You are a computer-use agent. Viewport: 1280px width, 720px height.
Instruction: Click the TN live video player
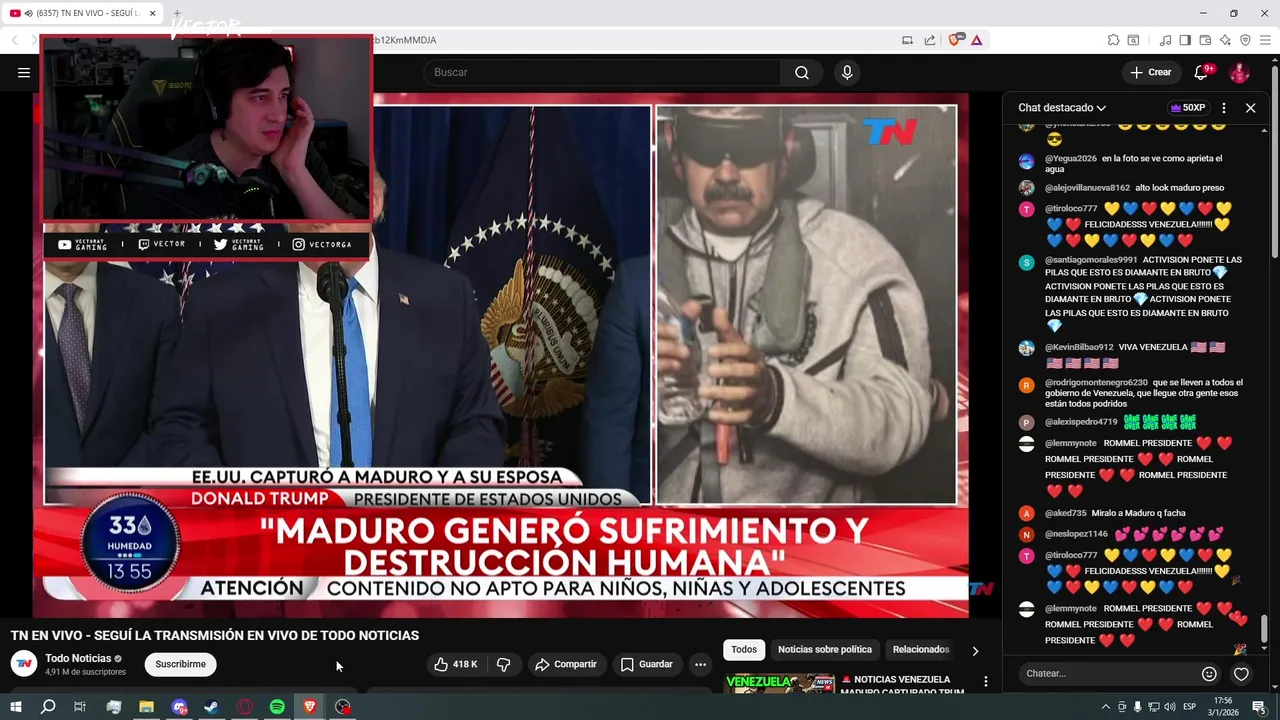pyautogui.click(x=500, y=355)
